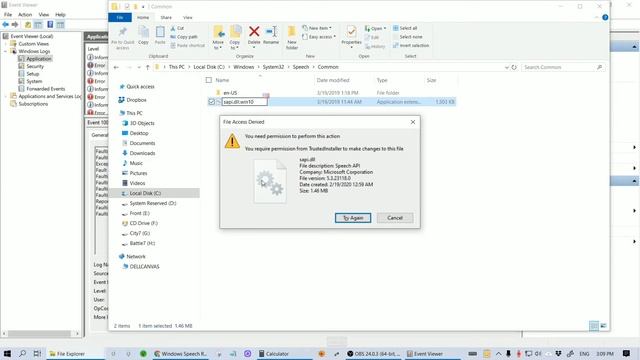Click Event Viewer toolbar help icon
The image size is (640, 360).
(50, 25)
